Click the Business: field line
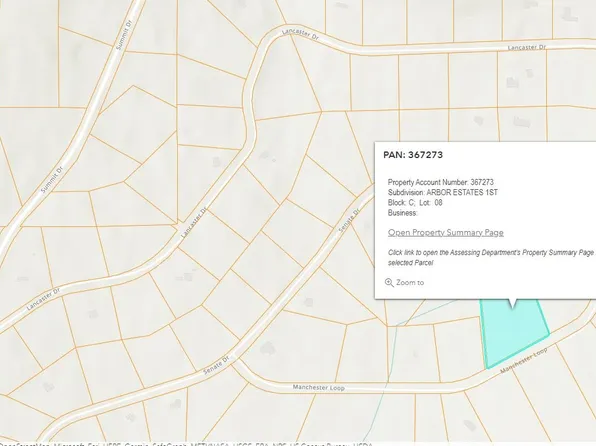This screenshot has width=596, height=446. click(403, 213)
